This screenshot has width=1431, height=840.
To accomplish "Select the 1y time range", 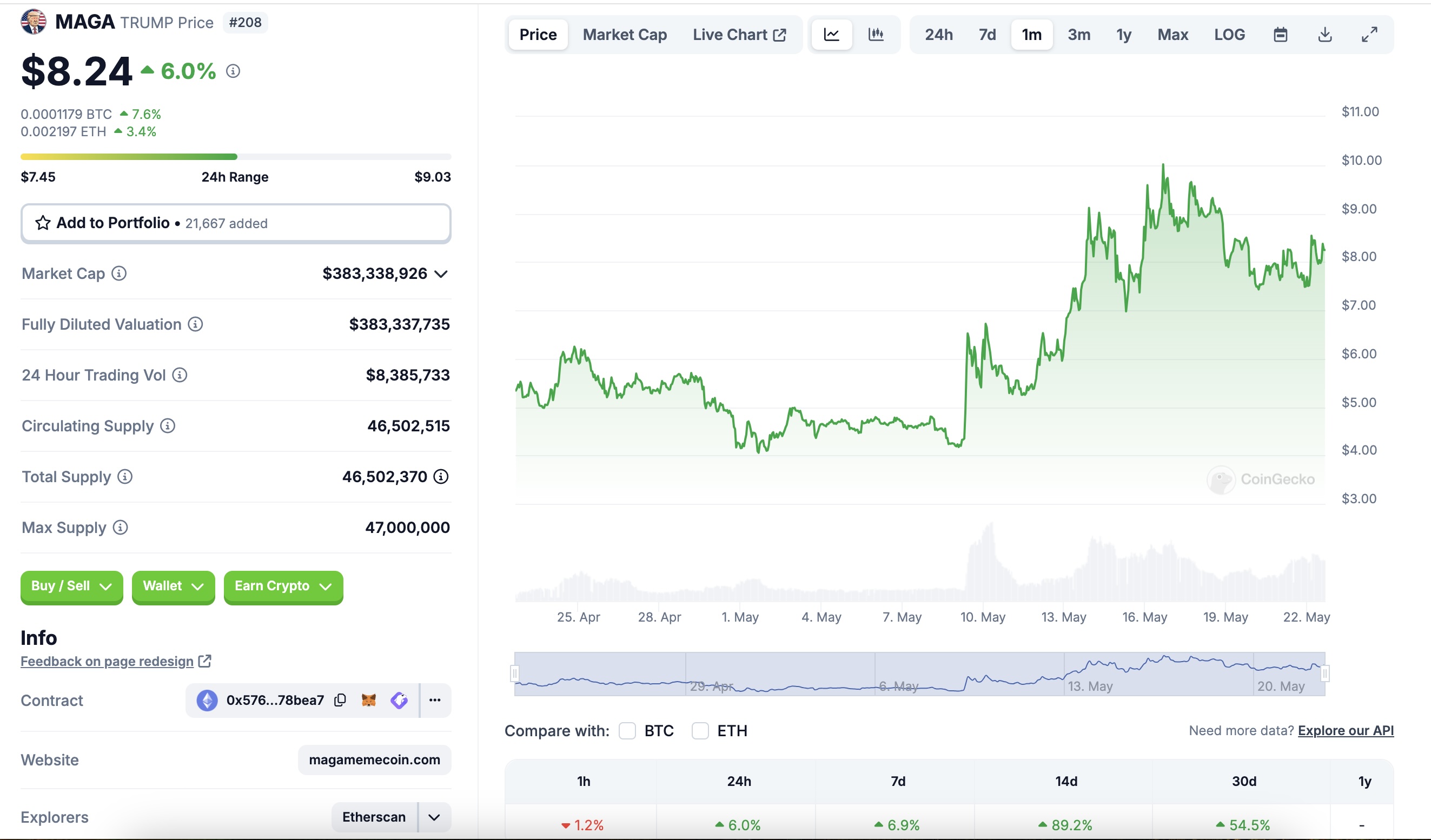I will 1124,35.
